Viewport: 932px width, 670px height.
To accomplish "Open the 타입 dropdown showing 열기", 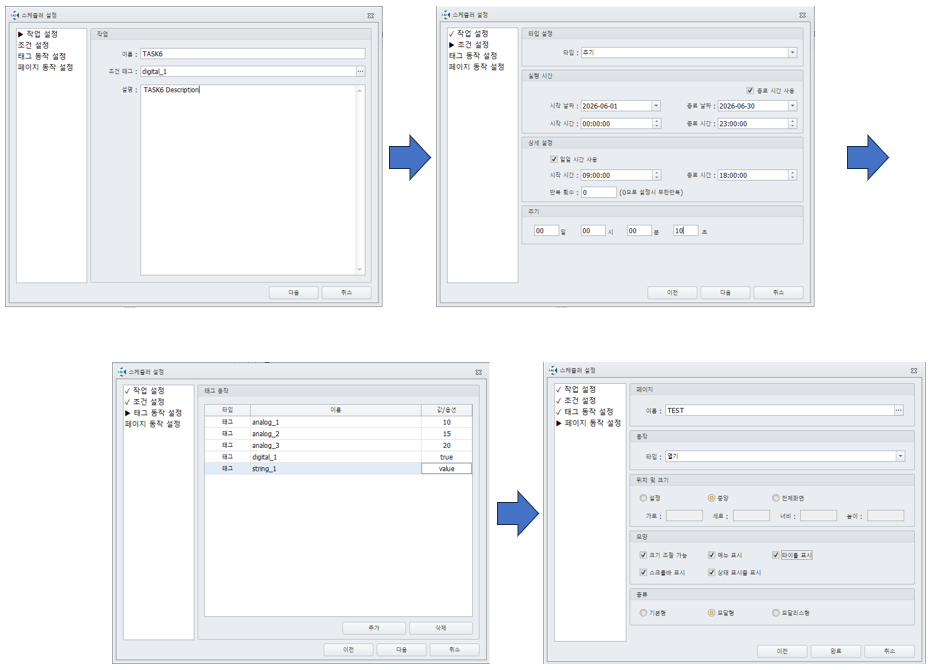I will (x=900, y=456).
